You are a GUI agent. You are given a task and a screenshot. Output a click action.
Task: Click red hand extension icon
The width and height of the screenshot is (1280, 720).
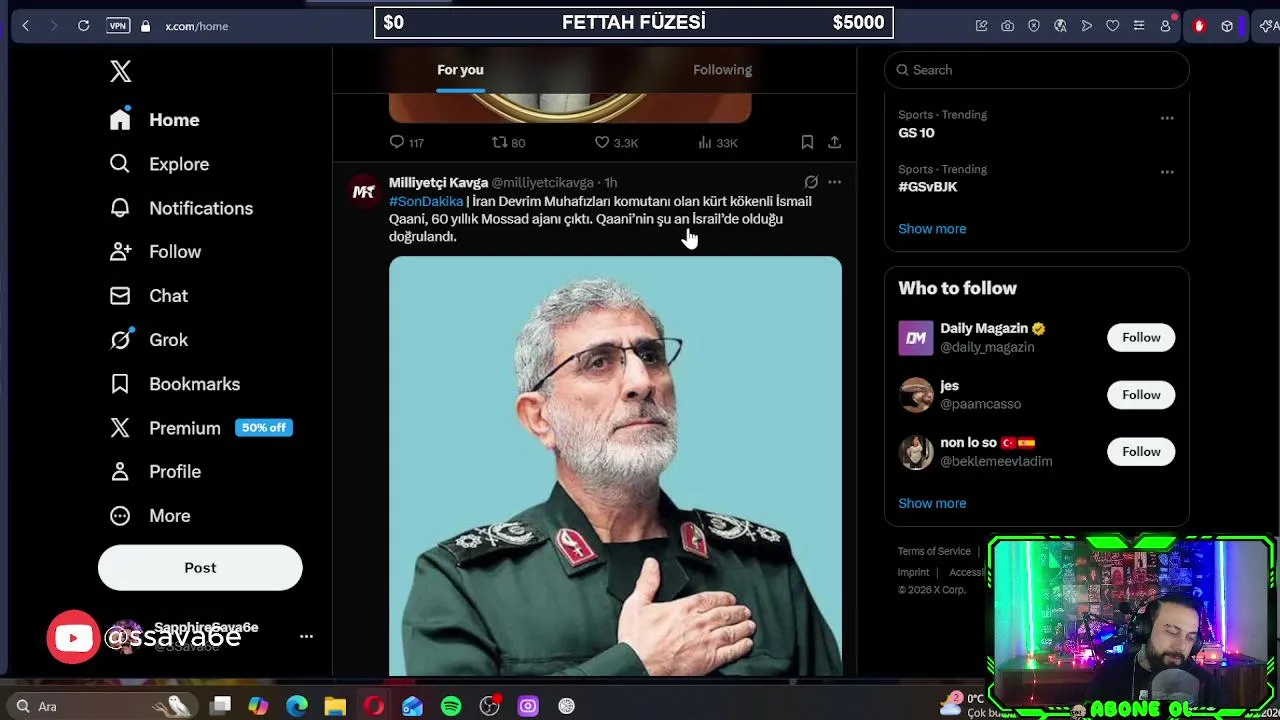coord(1199,26)
